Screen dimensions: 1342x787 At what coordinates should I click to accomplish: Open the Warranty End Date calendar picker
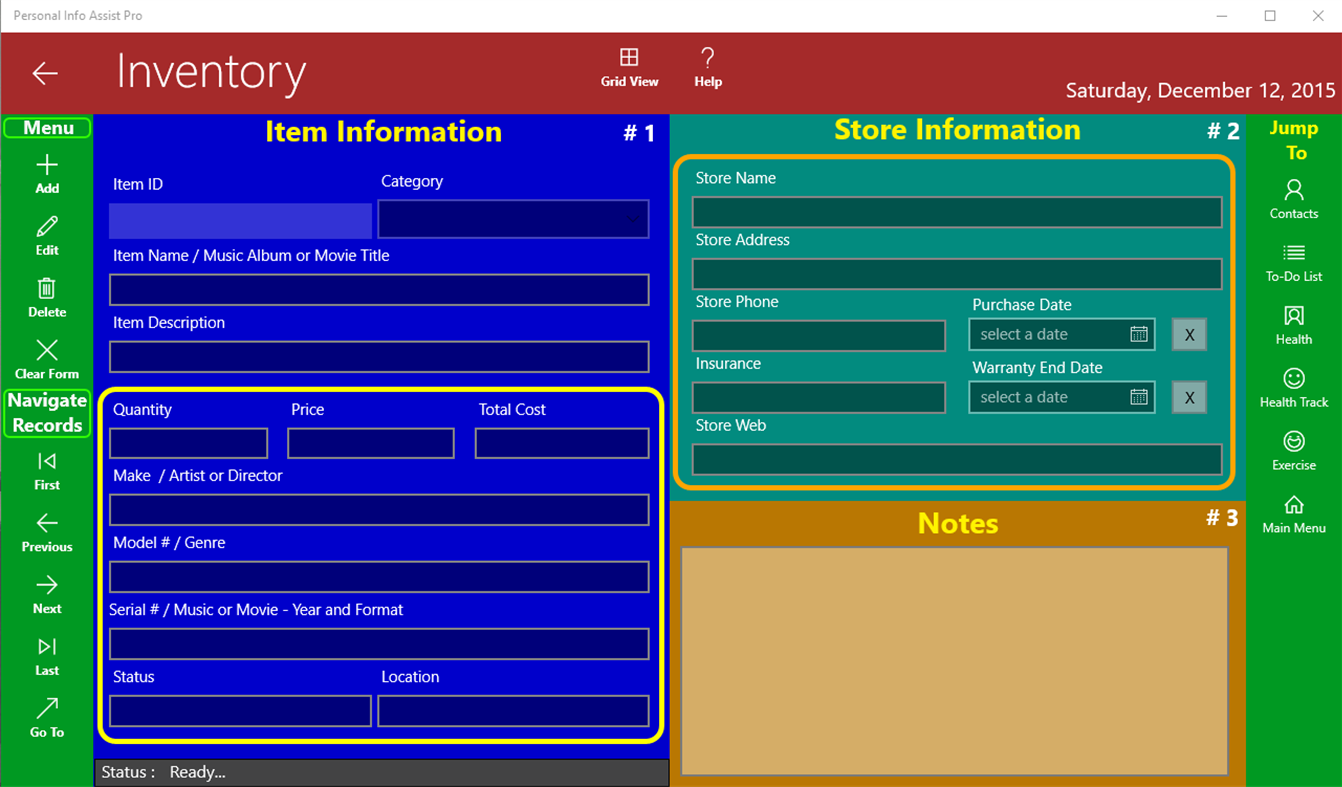click(x=1139, y=397)
